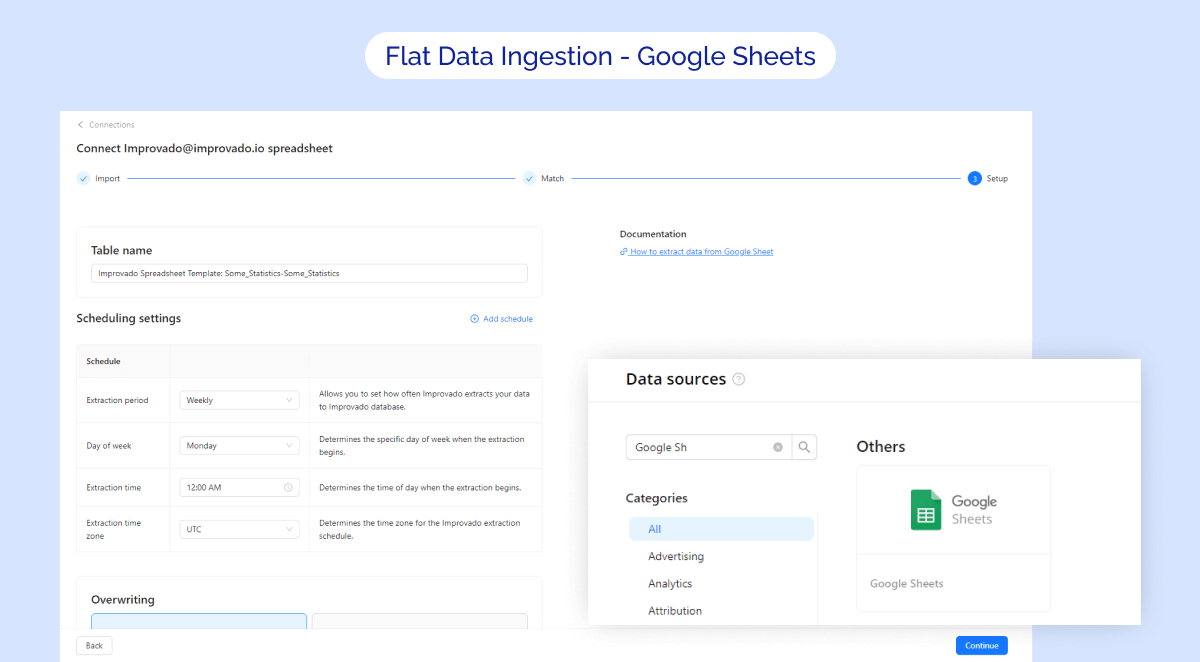Click the clock icon in Extraction time field
This screenshot has height=662, width=1200.
click(x=288, y=488)
